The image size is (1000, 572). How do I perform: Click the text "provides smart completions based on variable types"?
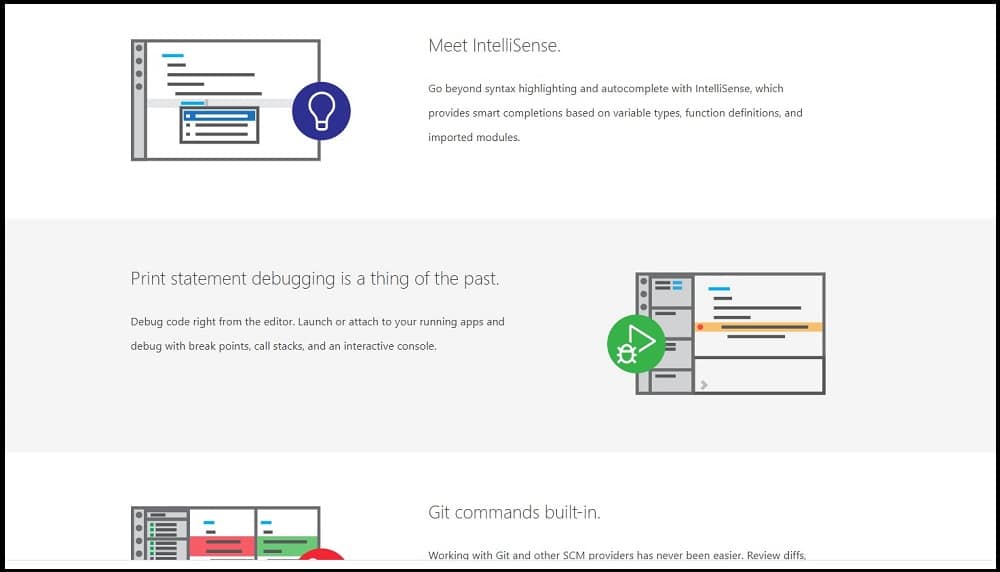point(554,113)
